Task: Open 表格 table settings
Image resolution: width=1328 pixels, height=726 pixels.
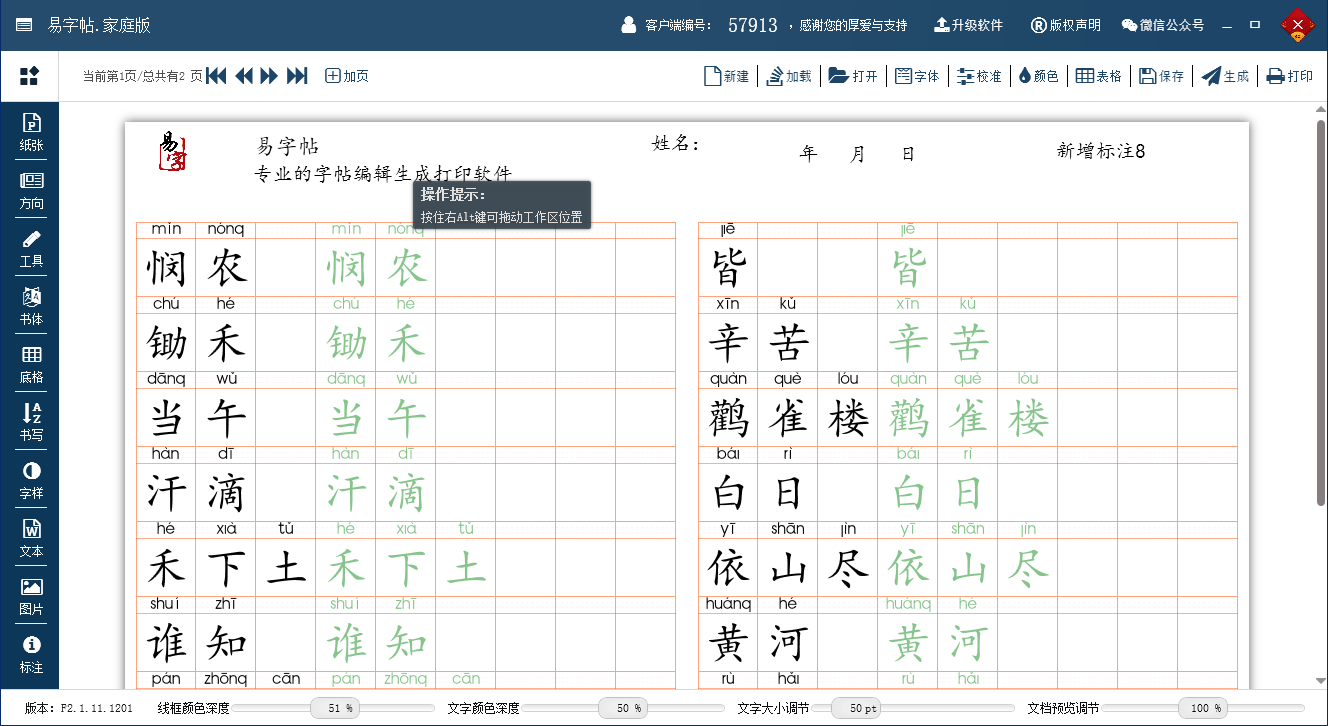Action: coord(1099,76)
